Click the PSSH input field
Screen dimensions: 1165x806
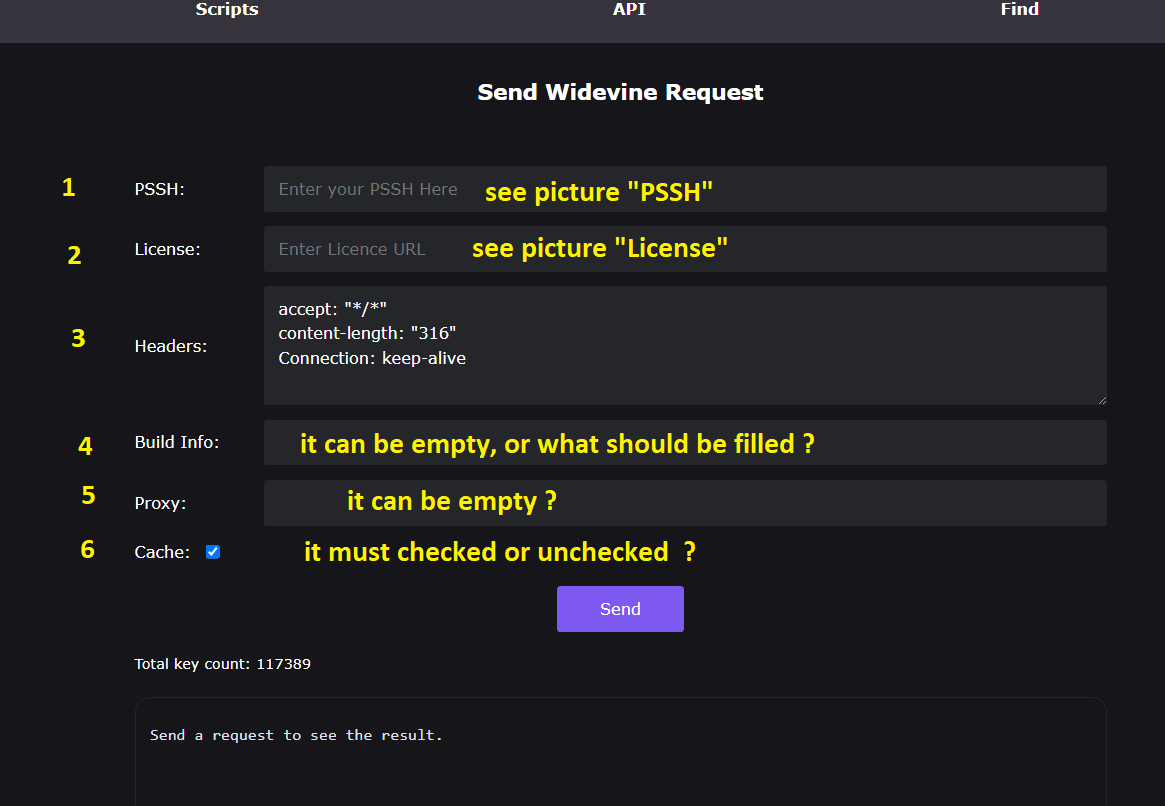pyautogui.click(x=685, y=189)
